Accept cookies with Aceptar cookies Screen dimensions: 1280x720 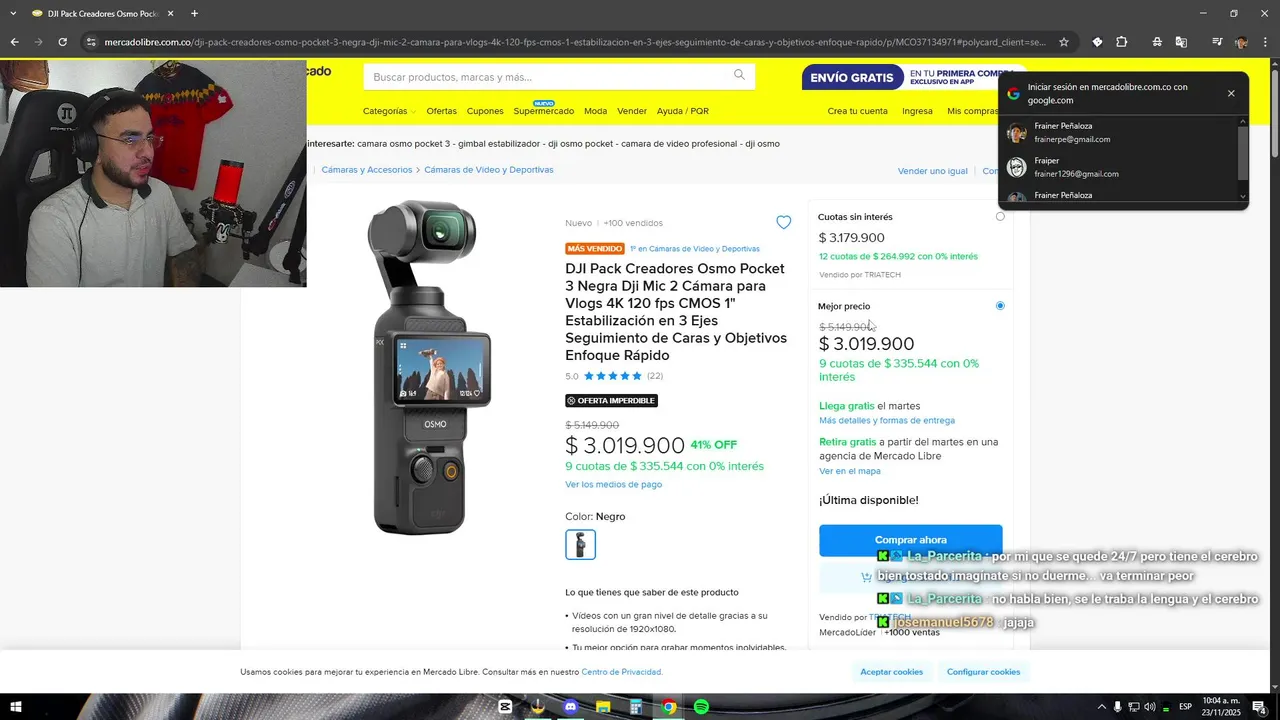tap(891, 672)
